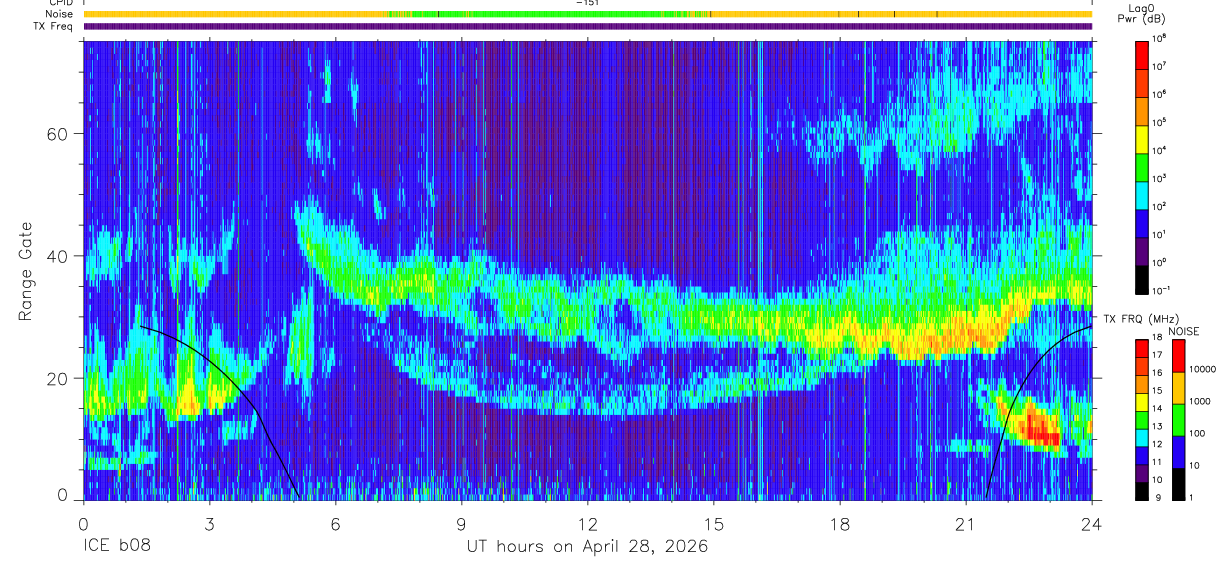Click the '9' value at TX FRQ scale bottom
1228x567 pixels.
(x=1160, y=497)
